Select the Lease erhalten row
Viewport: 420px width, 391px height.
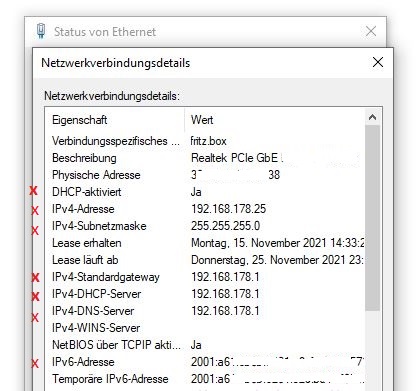pyautogui.click(x=205, y=243)
